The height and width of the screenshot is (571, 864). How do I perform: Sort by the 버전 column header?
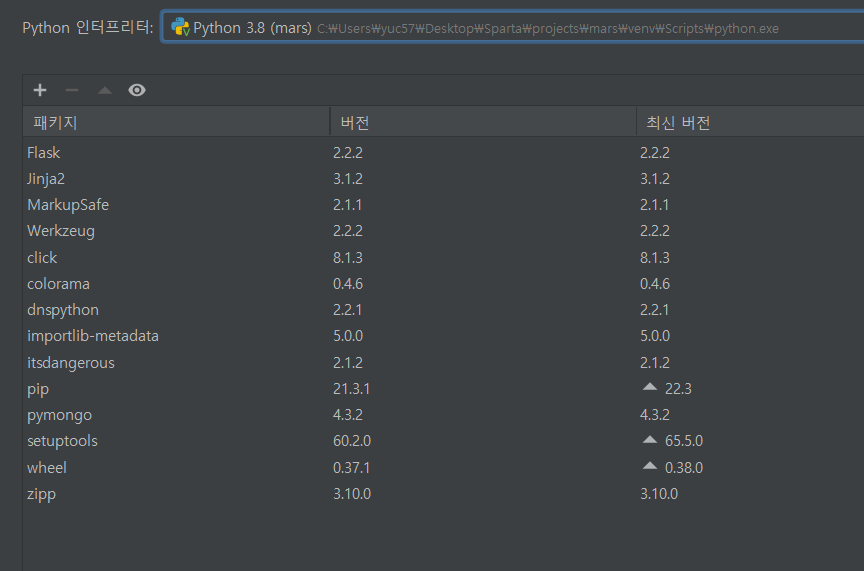483,122
